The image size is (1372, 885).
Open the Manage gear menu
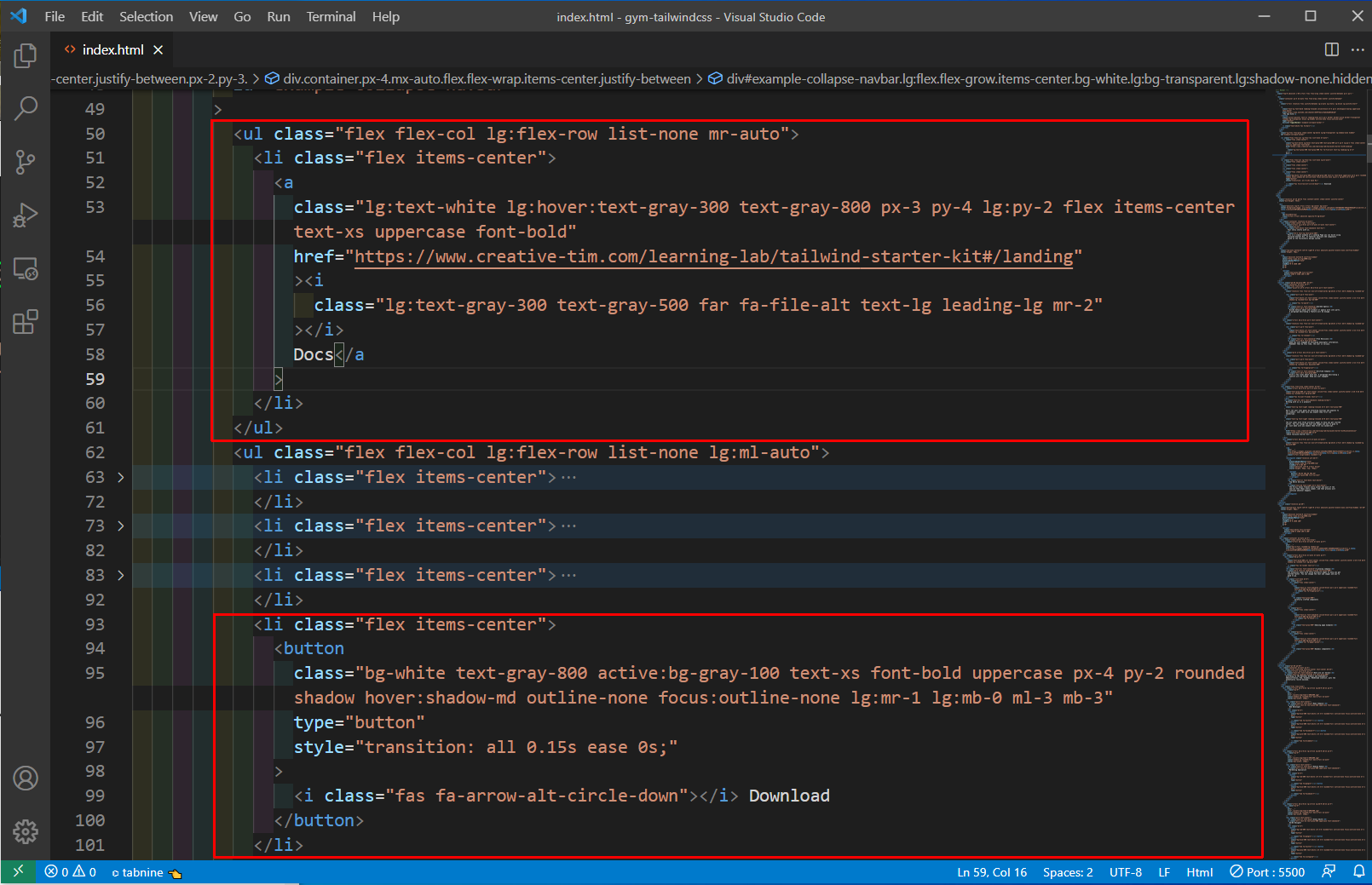tap(26, 831)
